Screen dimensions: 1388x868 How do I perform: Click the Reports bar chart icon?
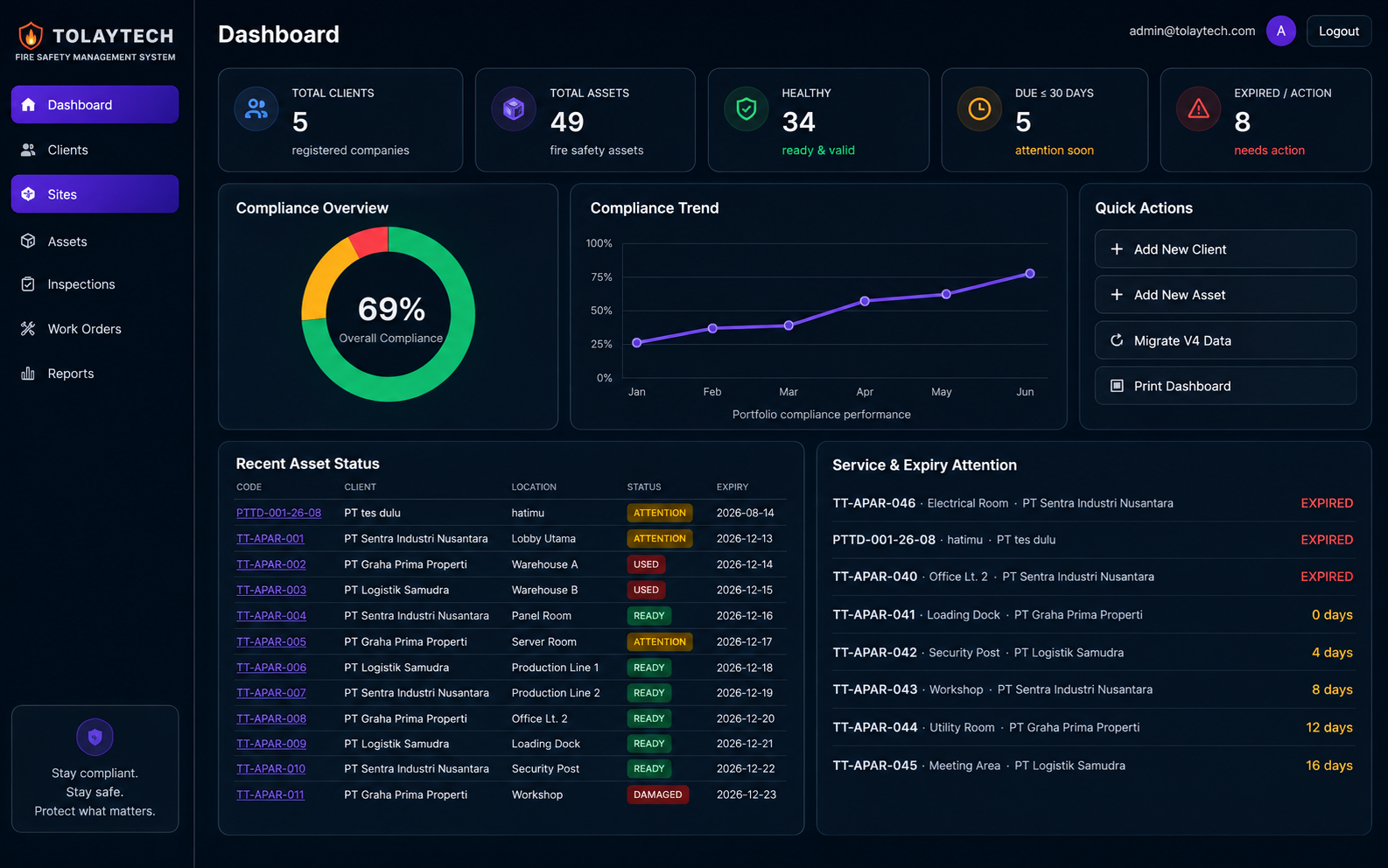pyautogui.click(x=28, y=374)
